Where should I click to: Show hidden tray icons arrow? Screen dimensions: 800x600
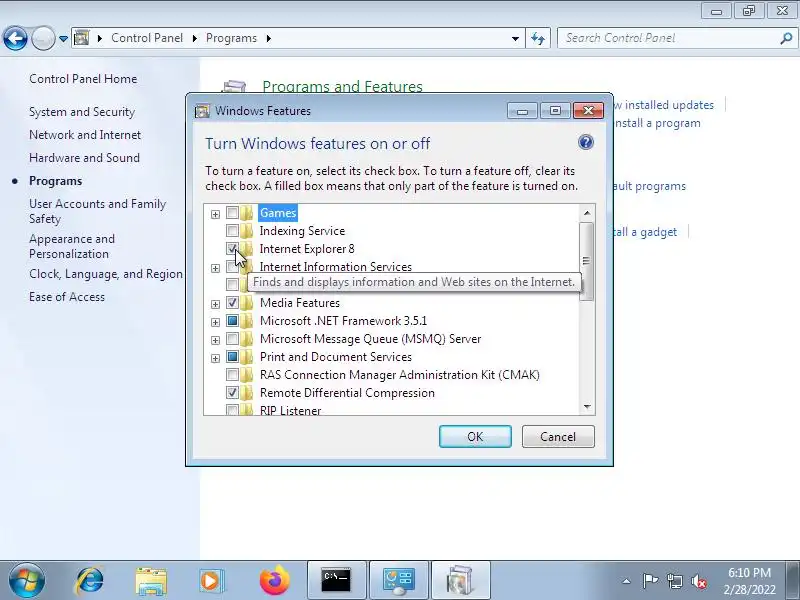click(627, 581)
